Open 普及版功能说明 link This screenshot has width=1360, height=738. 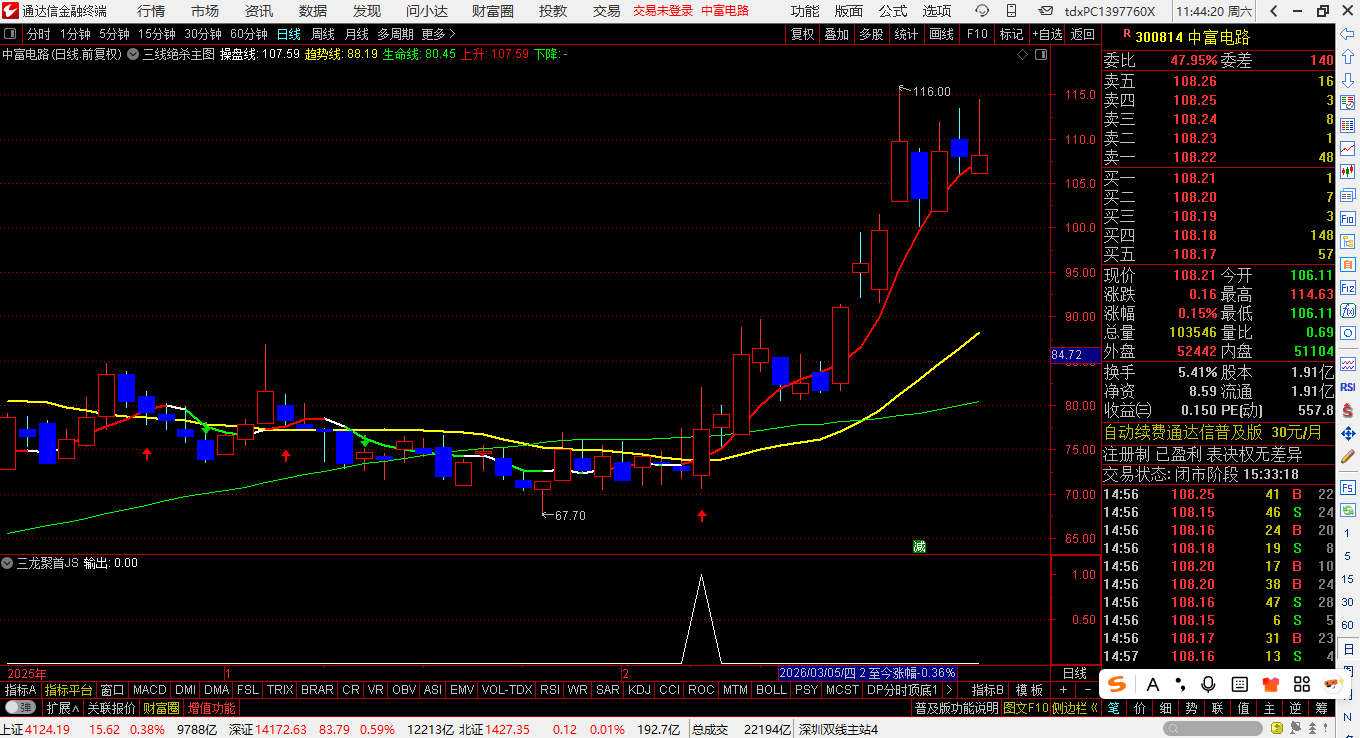click(956, 707)
